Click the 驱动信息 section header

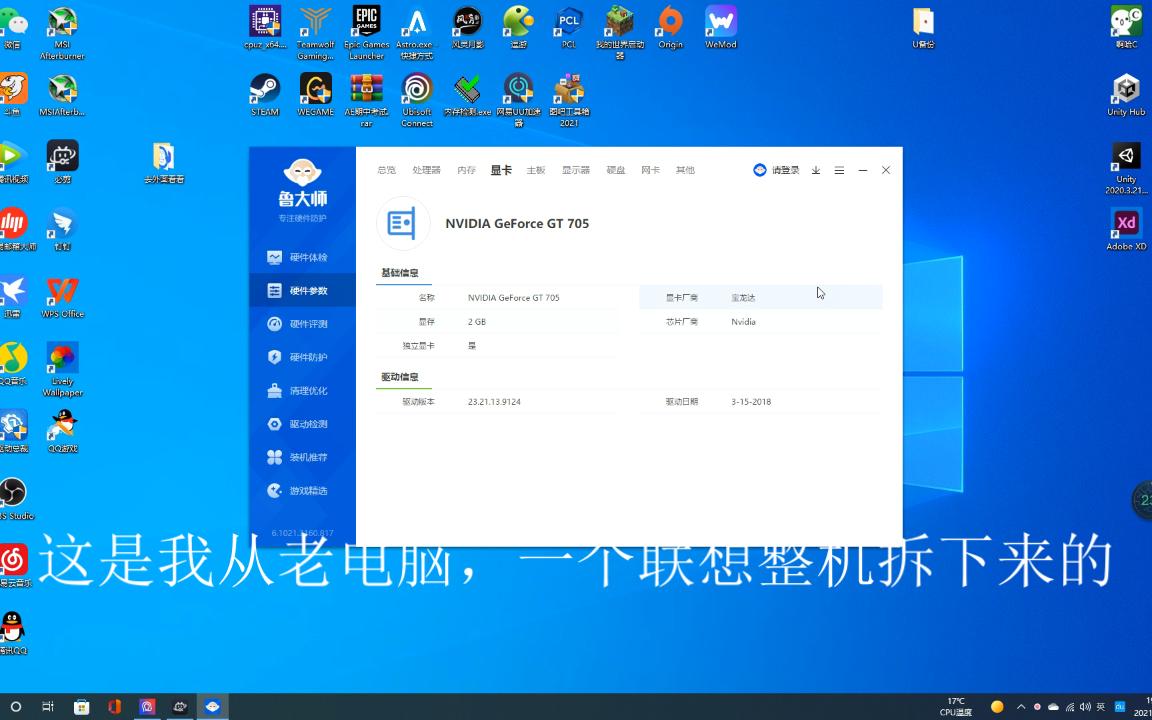click(x=400, y=377)
